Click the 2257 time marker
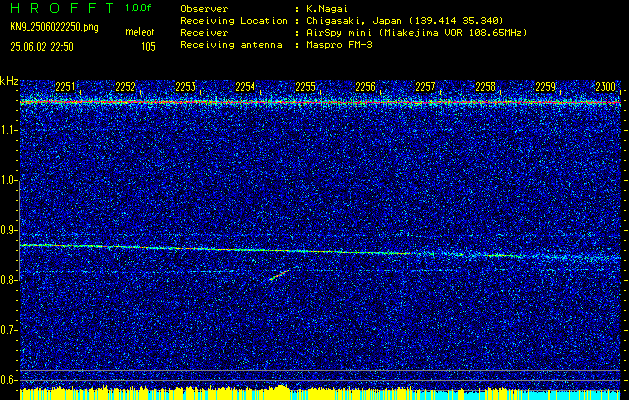Screen dimensions: 629x400 pyautogui.click(x=425, y=87)
